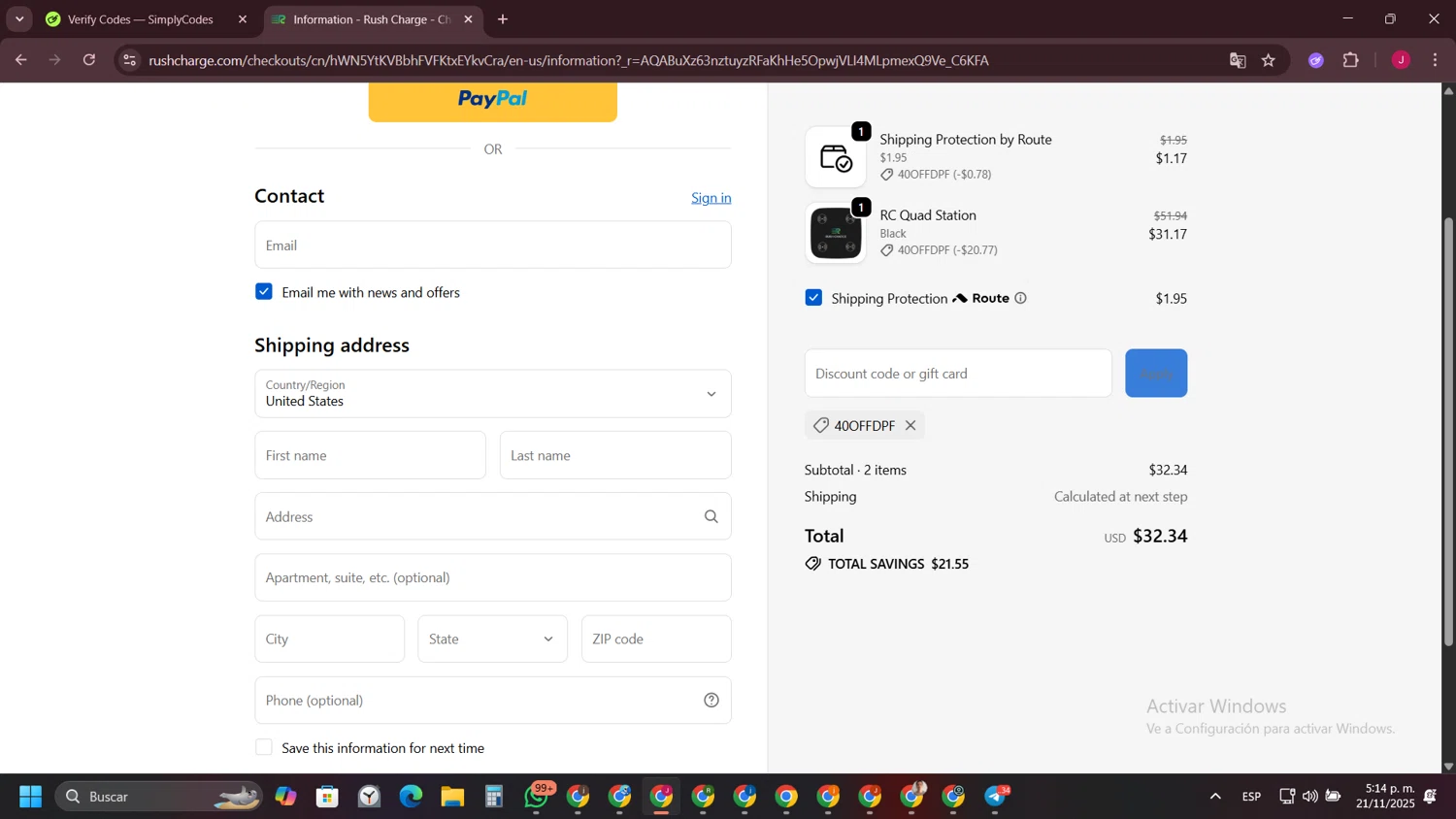Open the taskbar clock app icon
This screenshot has height=819, width=1456.
point(369,797)
